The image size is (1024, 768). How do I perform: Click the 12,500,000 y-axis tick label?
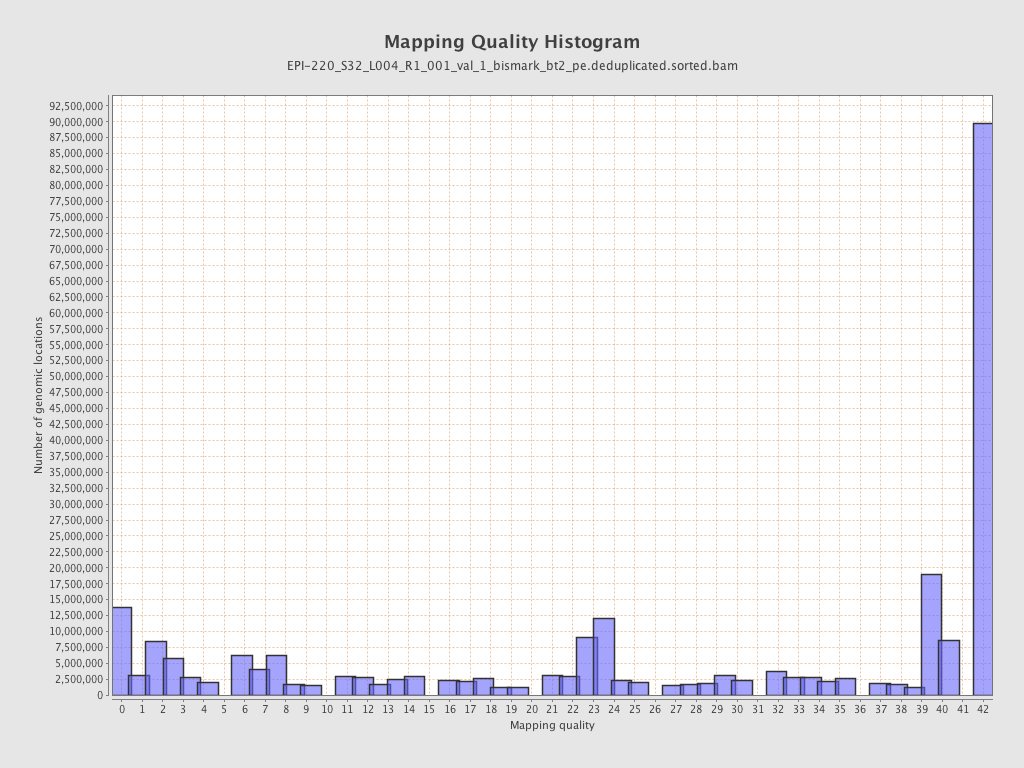pyautogui.click(x=76, y=615)
